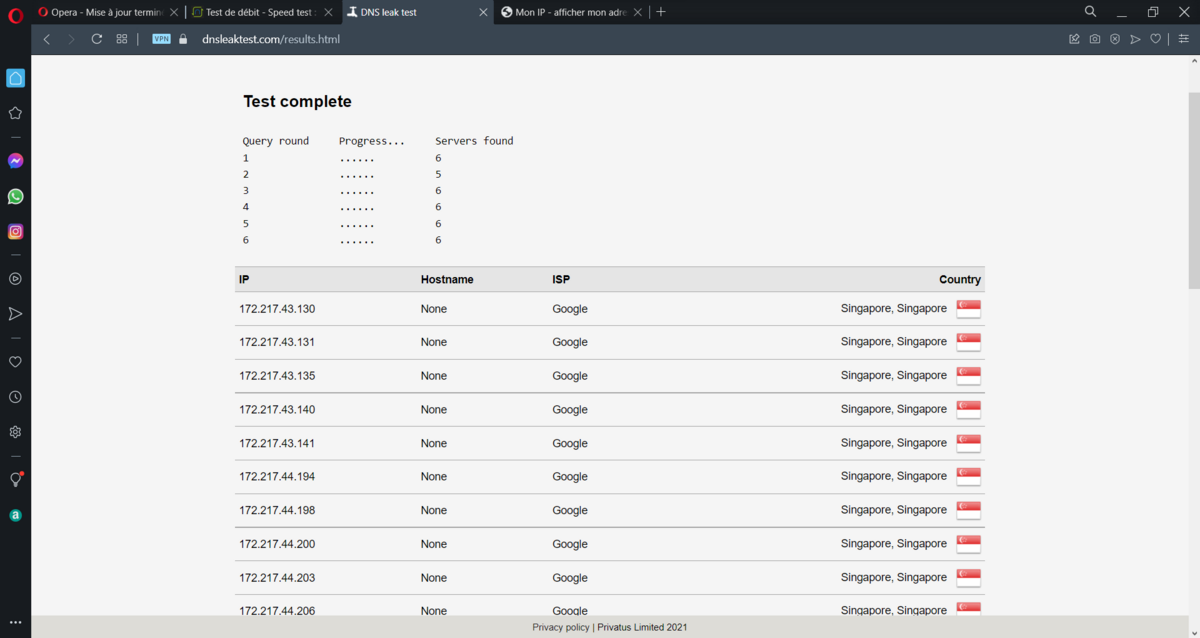Open the Player panel in sidebar
Image resolution: width=1200 pixels, height=638 pixels.
click(x=15, y=279)
